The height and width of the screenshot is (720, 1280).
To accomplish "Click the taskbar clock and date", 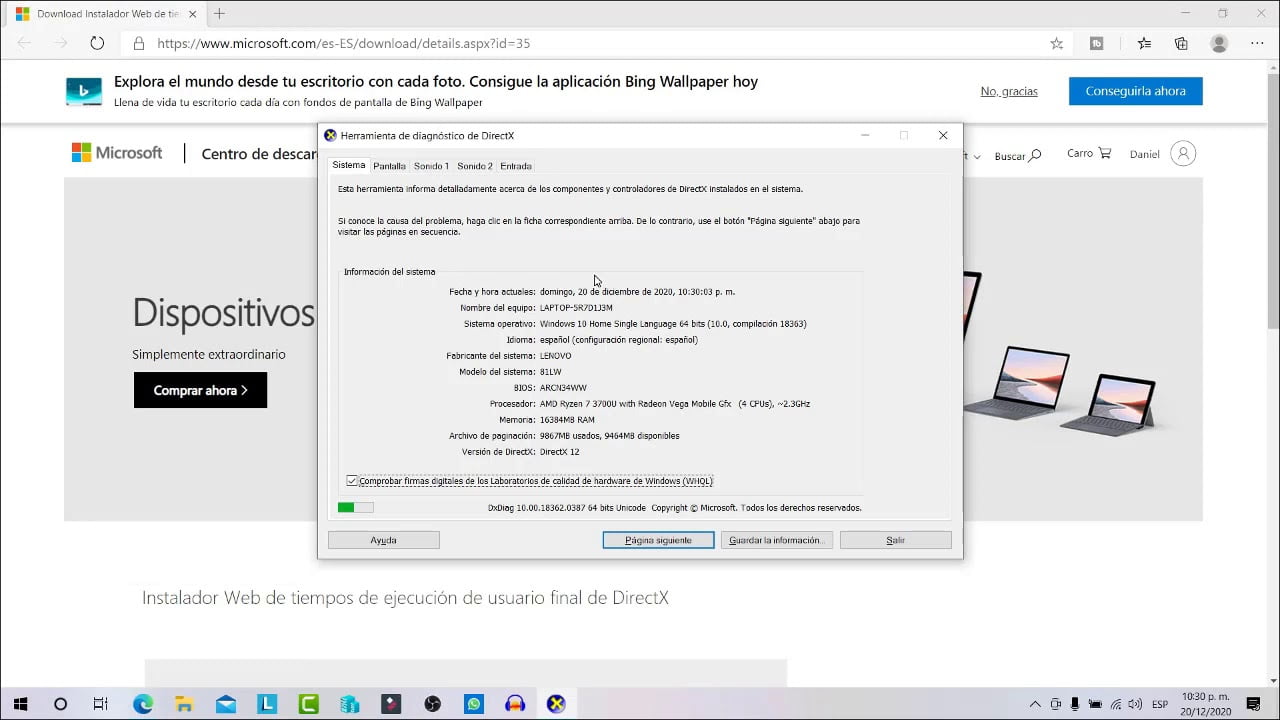I will (x=1206, y=704).
